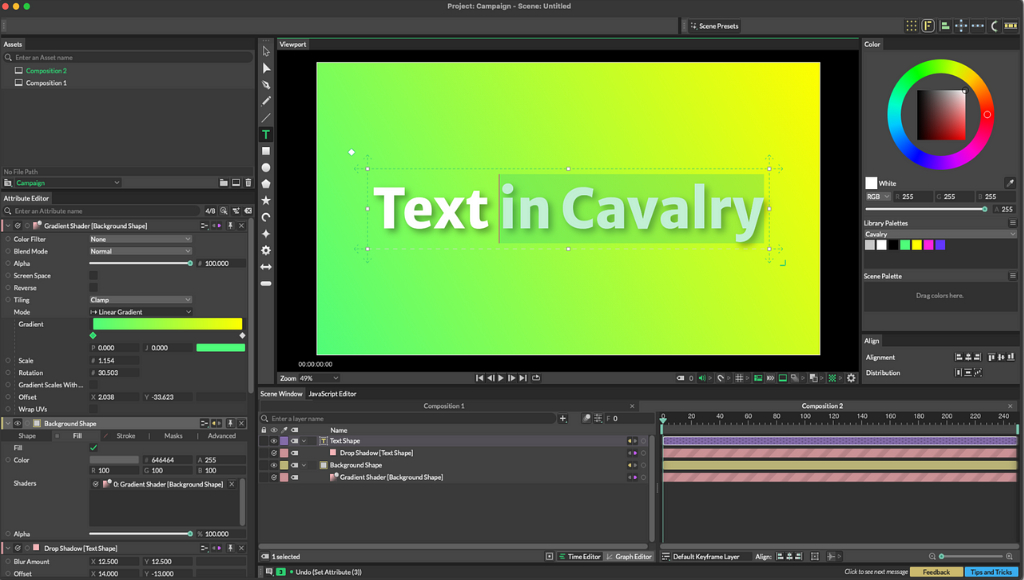Viewport: 1024px width, 580px height.
Task: Open the Time Editor
Action: point(579,556)
